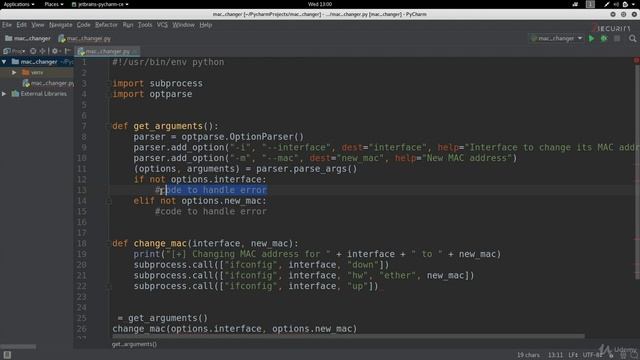640x360 pixels.
Task: Open the Navigate menu
Action: (x=60, y=25)
